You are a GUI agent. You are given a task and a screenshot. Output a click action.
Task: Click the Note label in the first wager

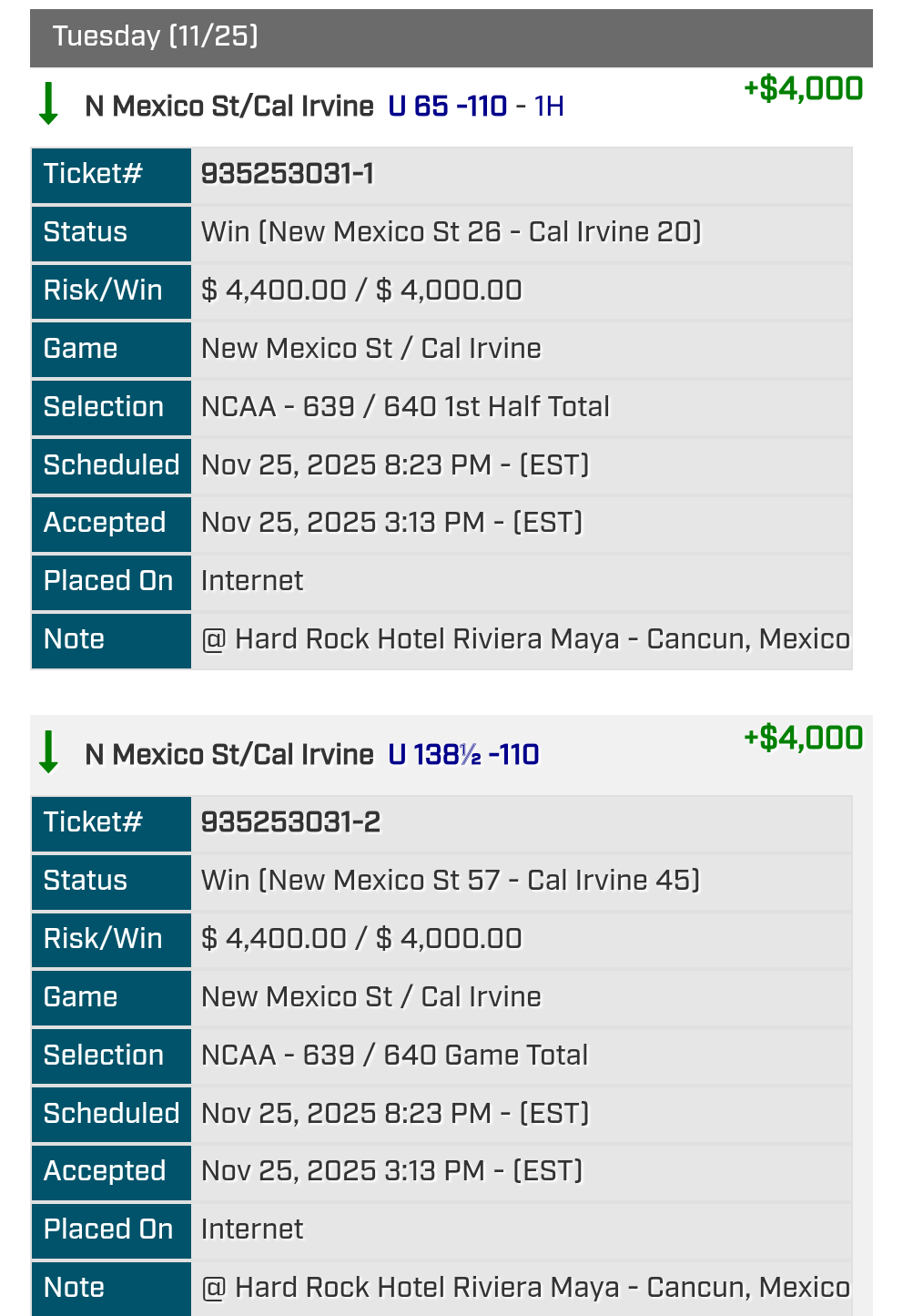[x=74, y=639]
